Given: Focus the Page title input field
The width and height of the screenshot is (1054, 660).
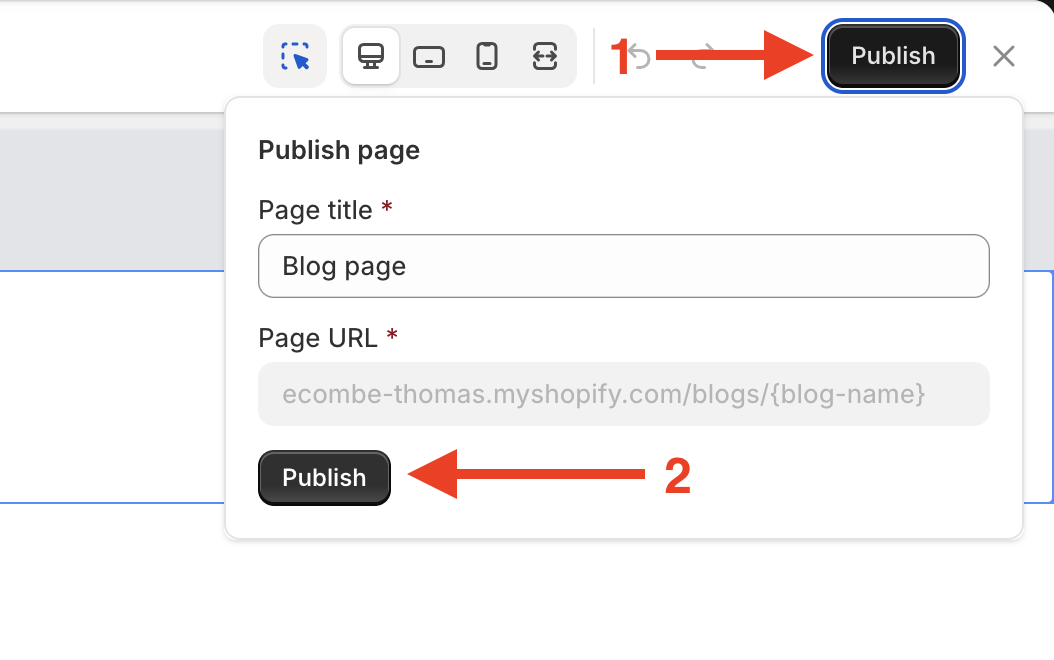Looking at the screenshot, I should coord(623,266).
